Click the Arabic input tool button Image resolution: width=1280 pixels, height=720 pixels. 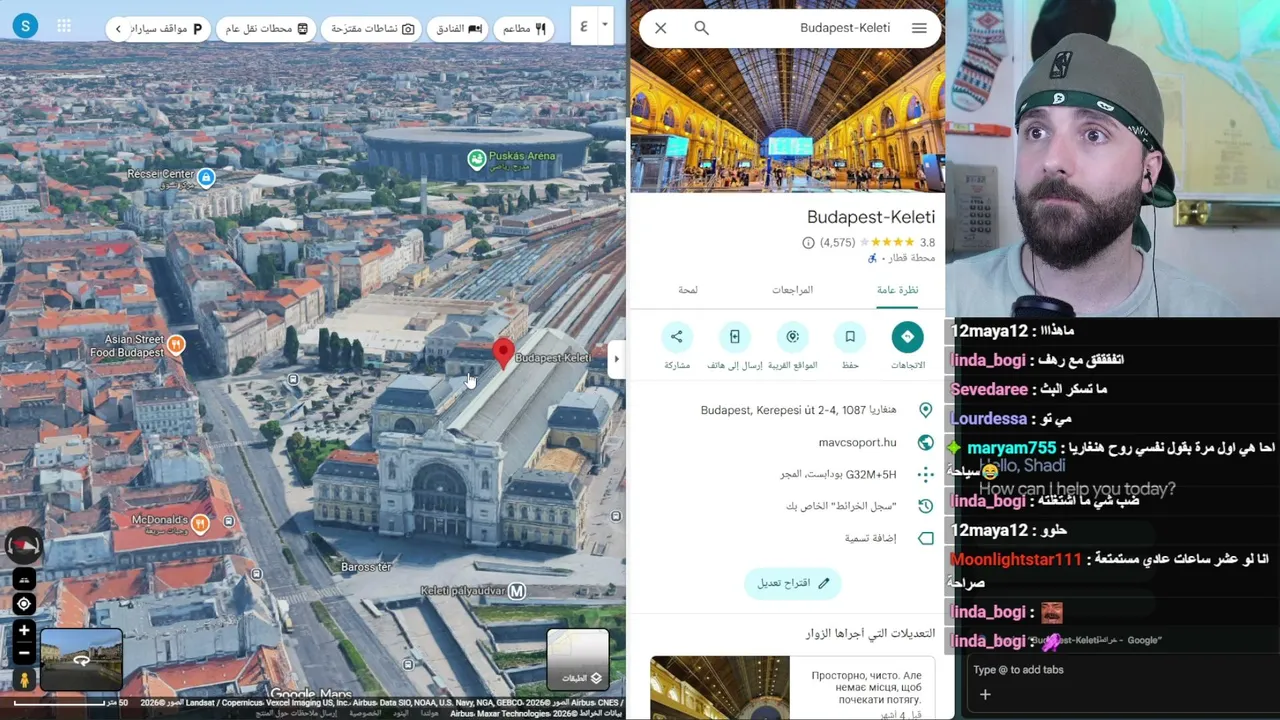[x=583, y=25]
